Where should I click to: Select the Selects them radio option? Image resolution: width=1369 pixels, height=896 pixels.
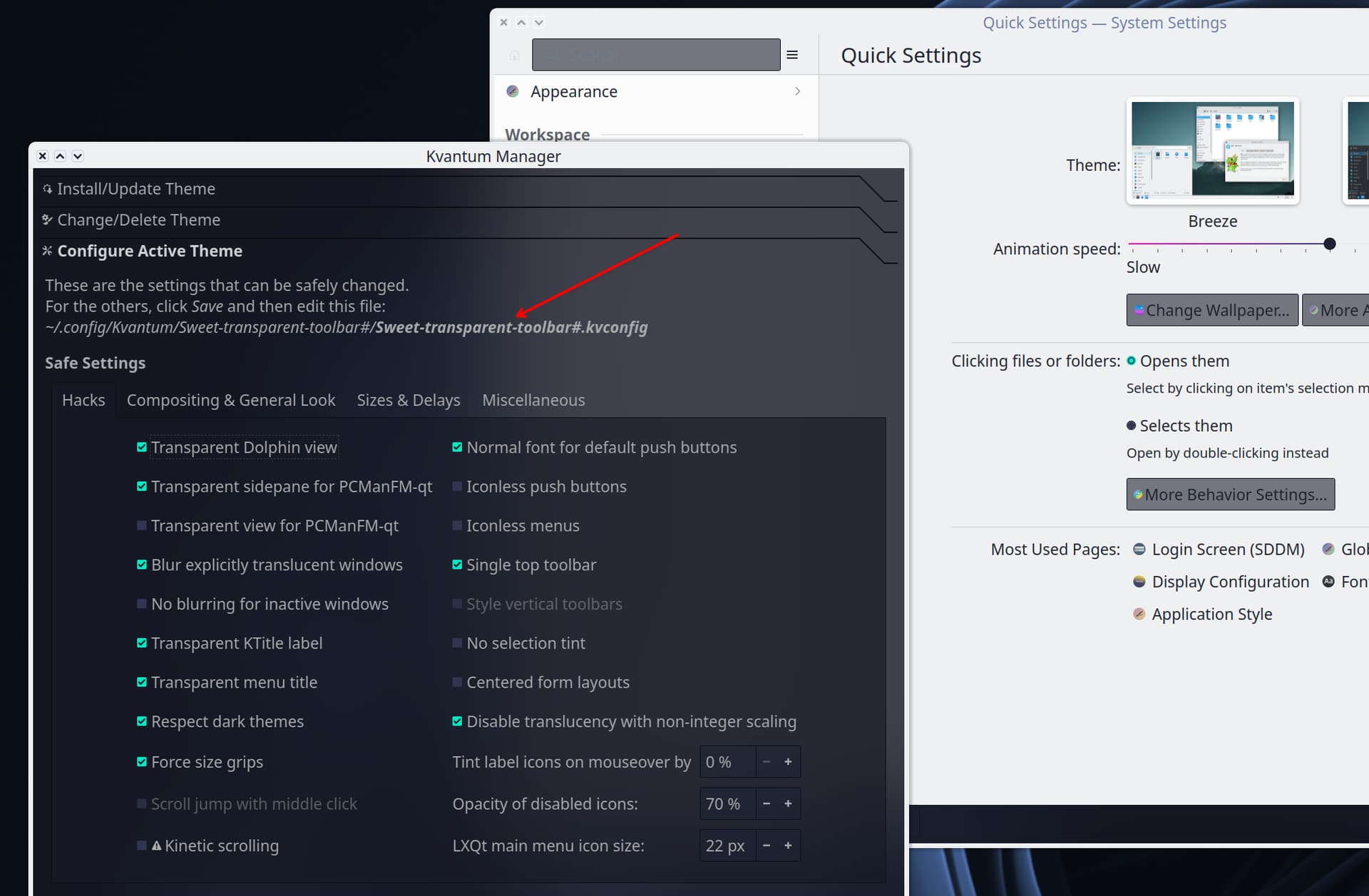click(1131, 426)
